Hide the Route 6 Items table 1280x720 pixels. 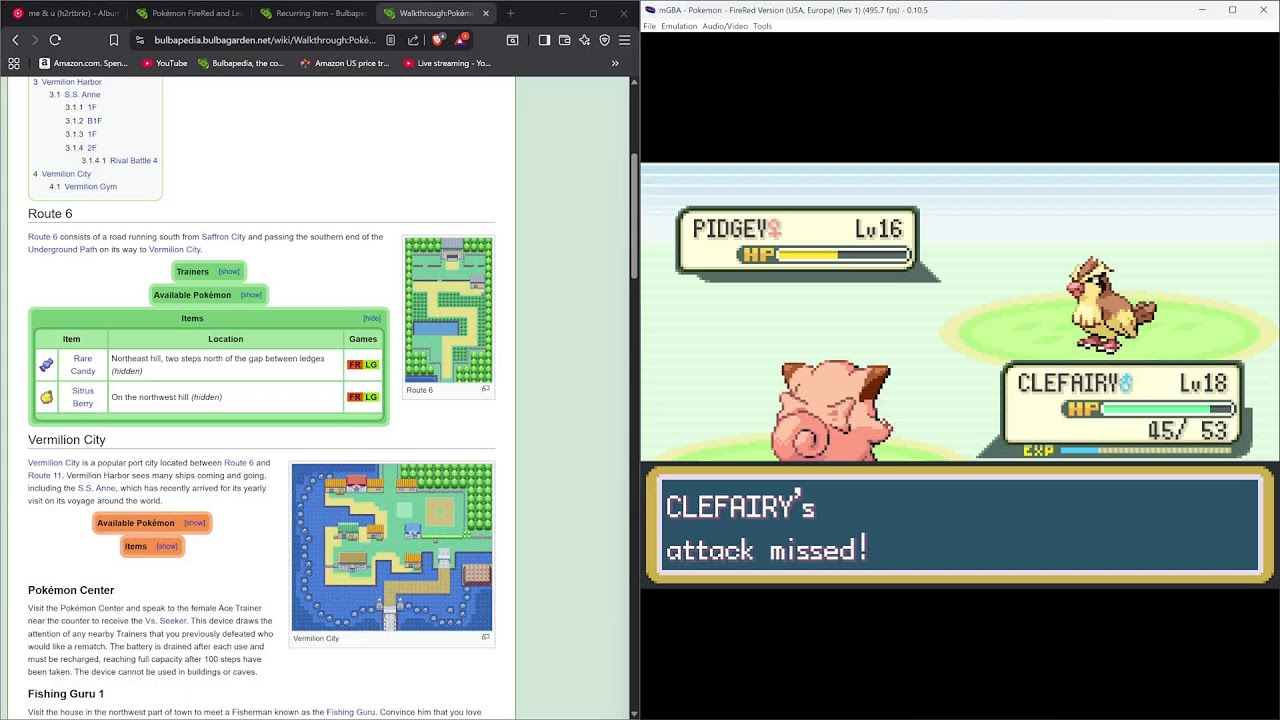pos(371,318)
